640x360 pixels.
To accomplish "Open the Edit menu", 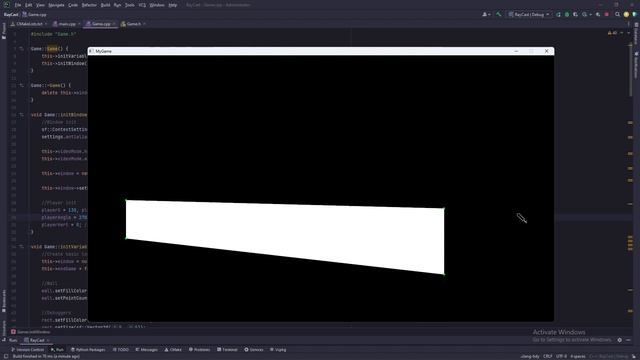I will (28, 5).
